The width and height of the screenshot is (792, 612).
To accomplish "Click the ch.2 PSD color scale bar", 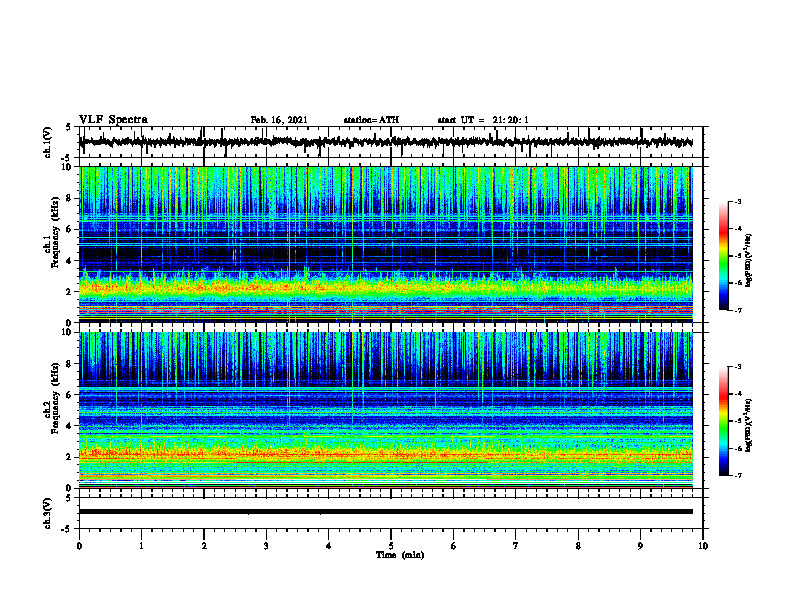I will 724,421.
